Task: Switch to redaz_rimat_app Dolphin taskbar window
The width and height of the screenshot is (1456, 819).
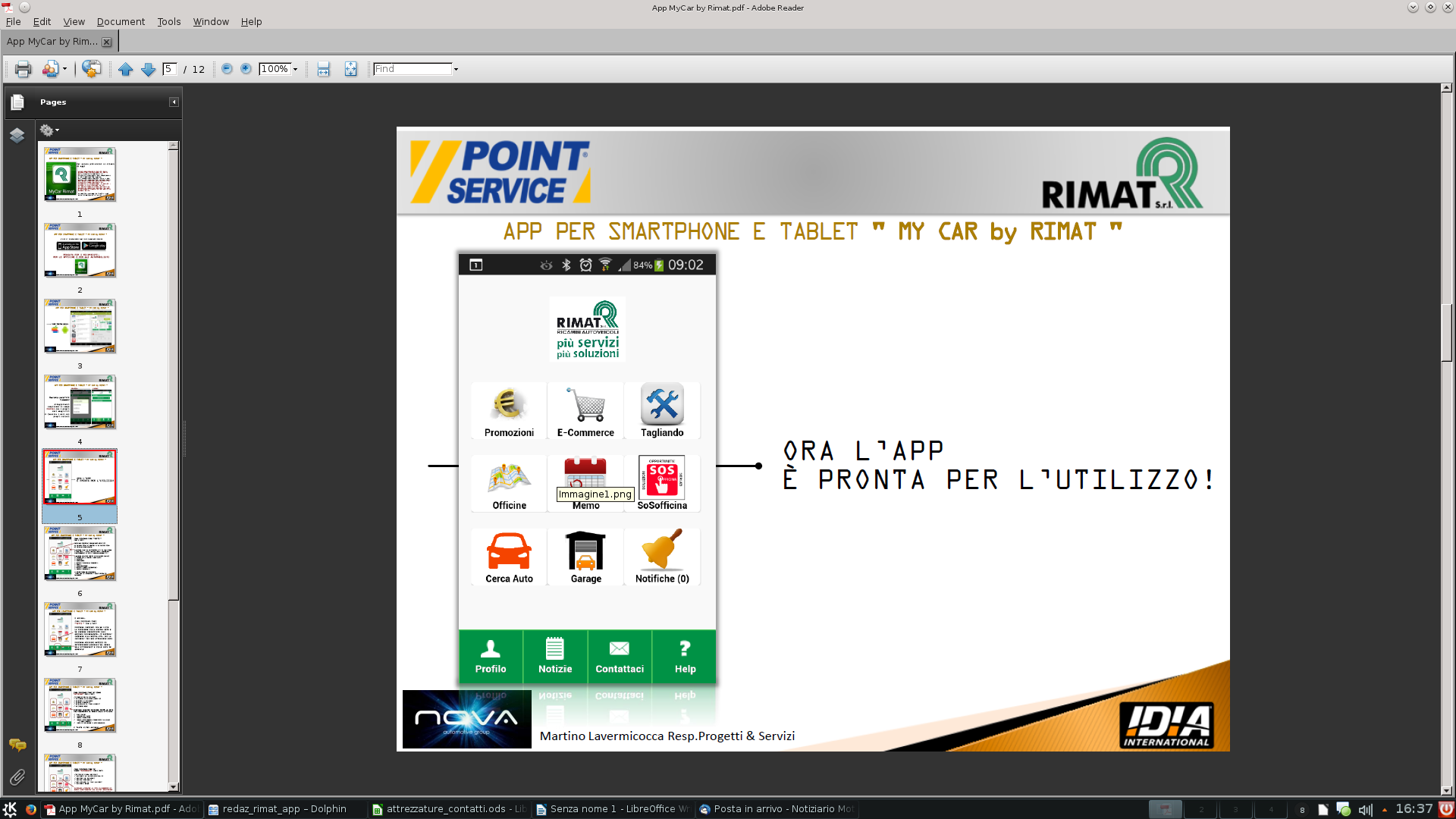Action: click(x=285, y=809)
